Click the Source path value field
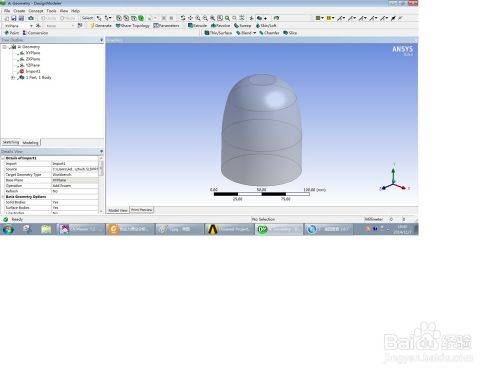 click(75, 169)
